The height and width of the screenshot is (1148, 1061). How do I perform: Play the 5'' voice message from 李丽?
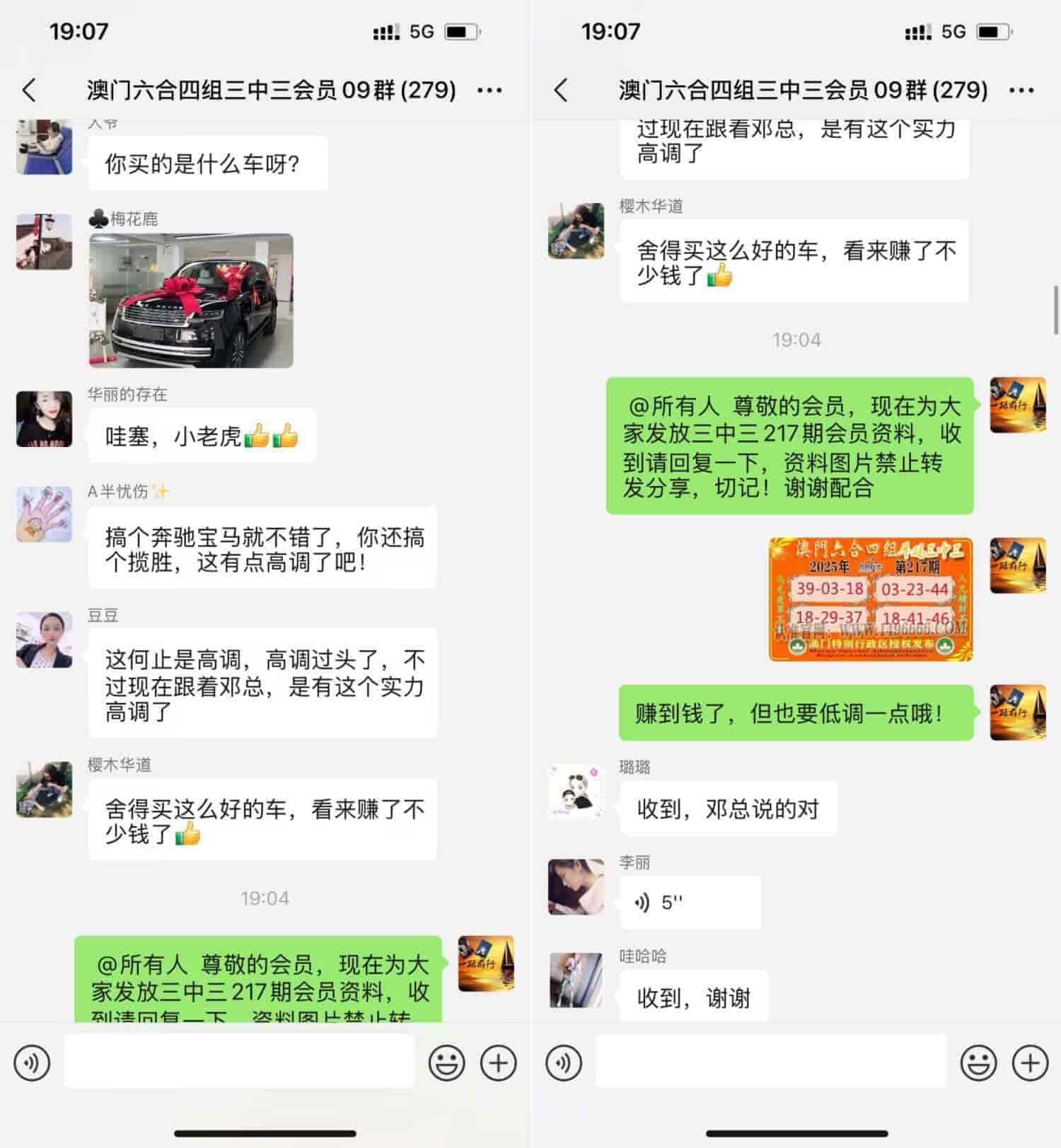coord(690,902)
